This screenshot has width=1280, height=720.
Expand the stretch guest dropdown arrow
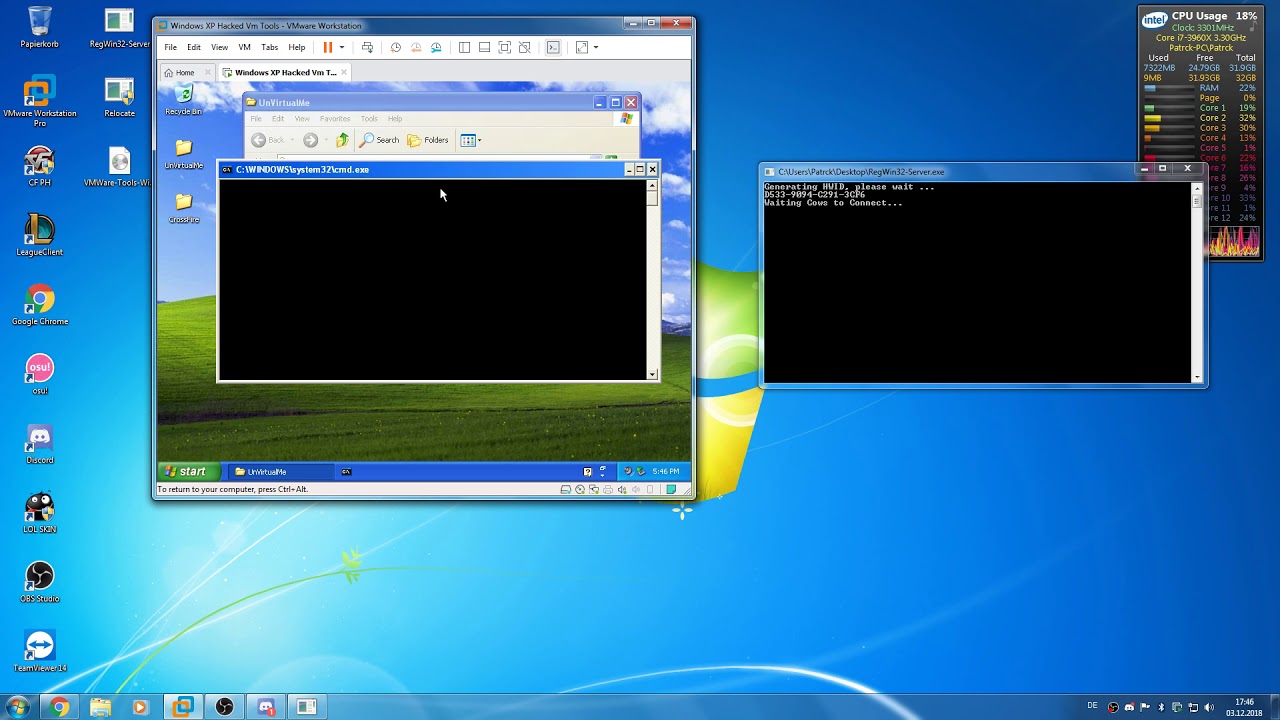596,47
